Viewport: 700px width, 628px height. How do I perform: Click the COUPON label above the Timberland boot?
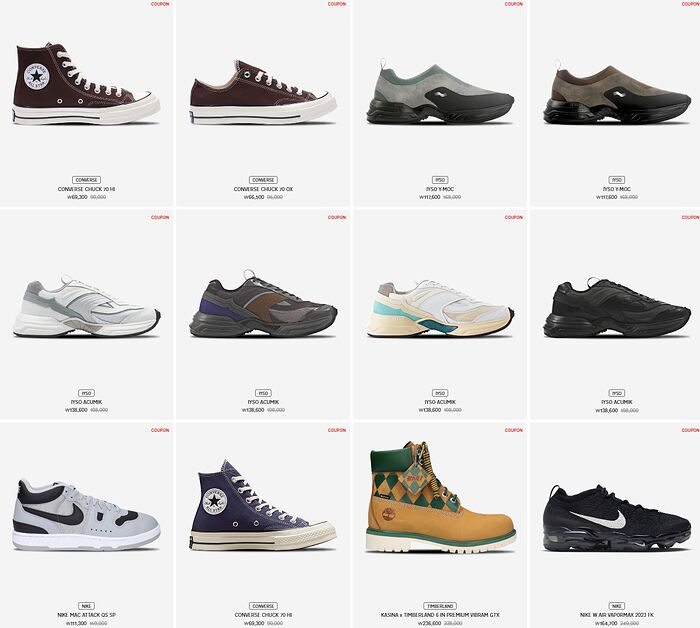(x=513, y=430)
